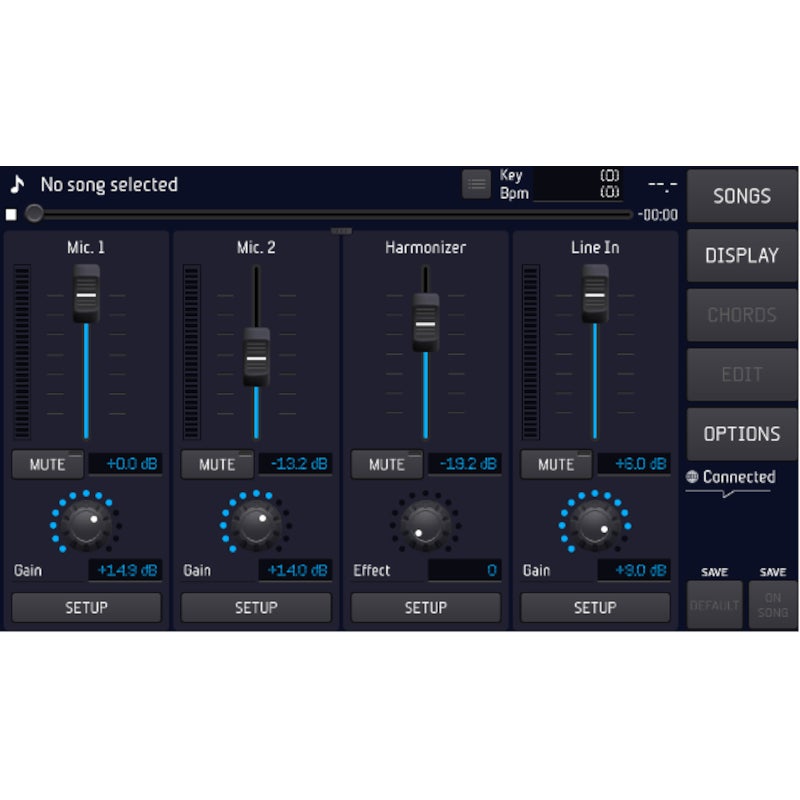The height and width of the screenshot is (800, 800).
Task: Click the Harmonizer volume fader
Action: point(426,322)
